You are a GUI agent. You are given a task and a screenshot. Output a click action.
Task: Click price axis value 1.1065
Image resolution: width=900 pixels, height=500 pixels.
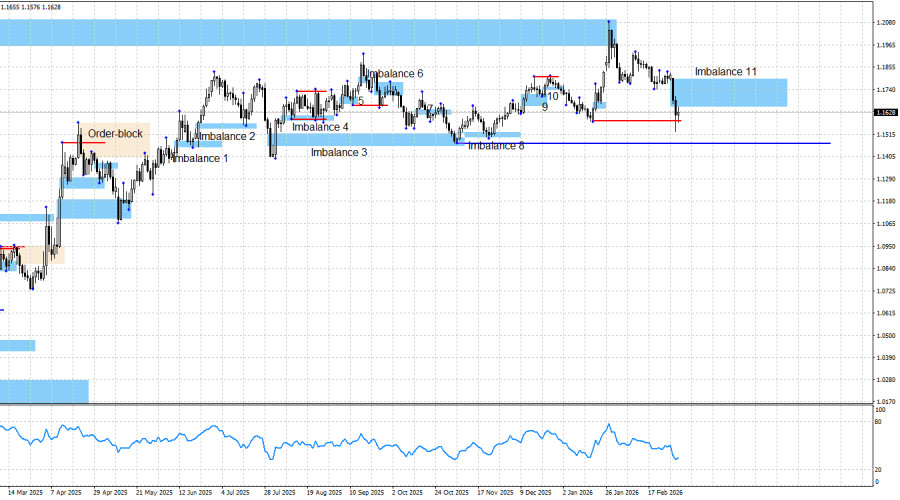tap(886, 224)
